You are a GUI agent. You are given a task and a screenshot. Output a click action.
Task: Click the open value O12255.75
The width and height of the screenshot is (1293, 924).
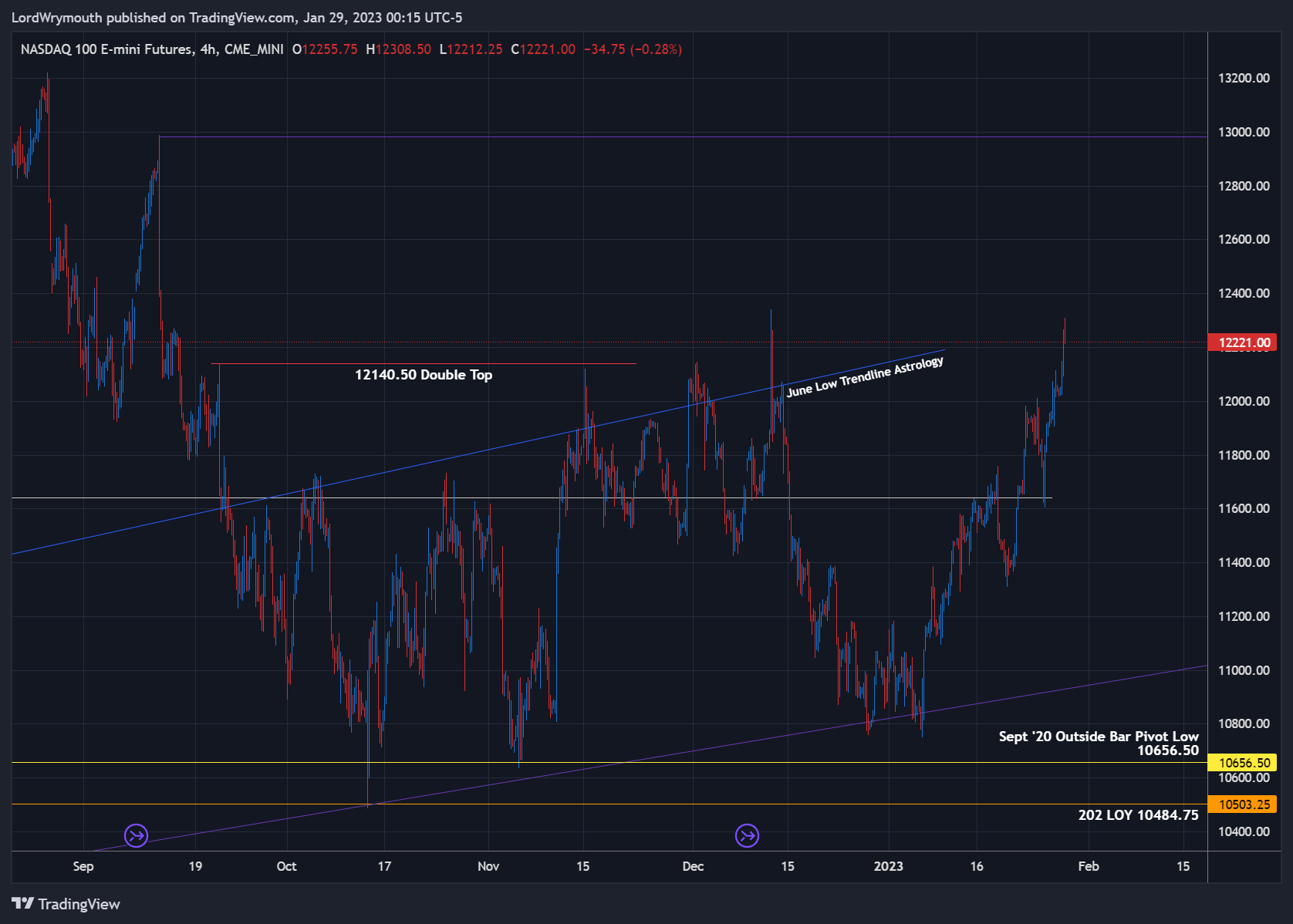coord(325,49)
